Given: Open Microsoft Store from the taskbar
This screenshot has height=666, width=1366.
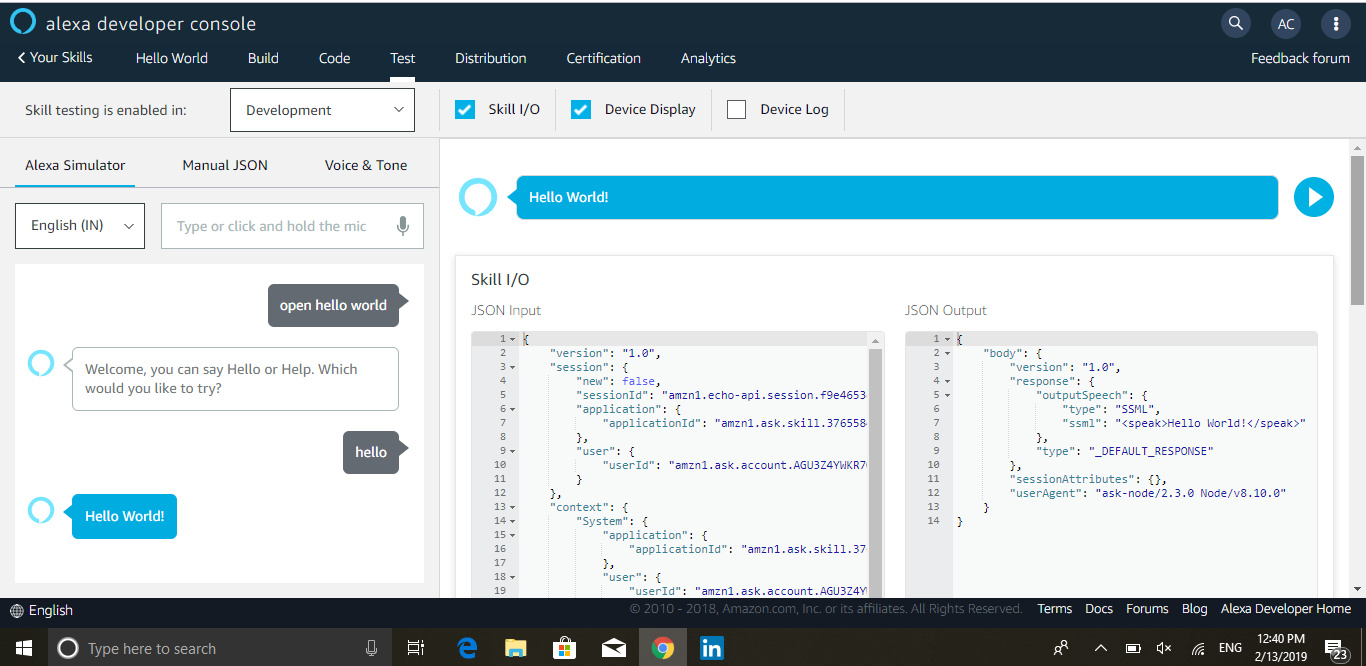Looking at the screenshot, I should click(565, 648).
